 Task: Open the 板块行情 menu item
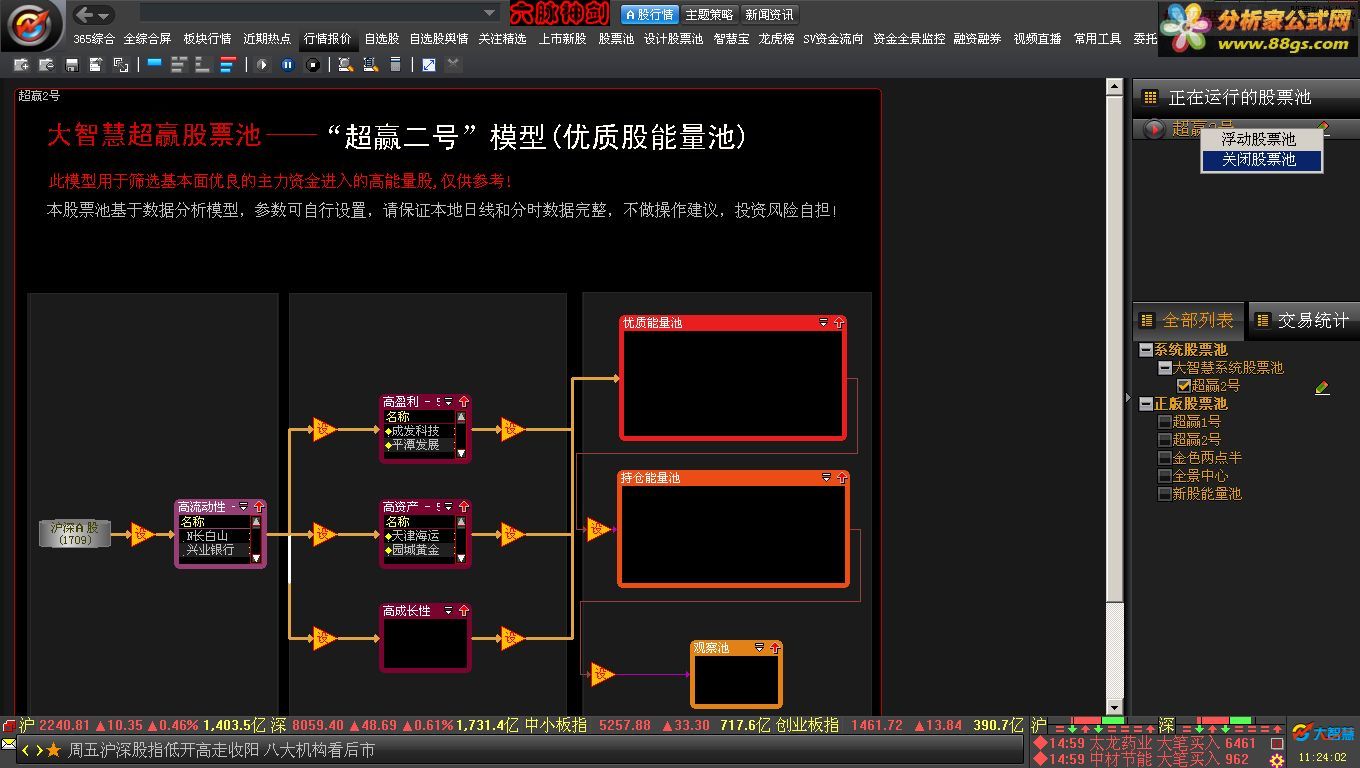[207, 39]
